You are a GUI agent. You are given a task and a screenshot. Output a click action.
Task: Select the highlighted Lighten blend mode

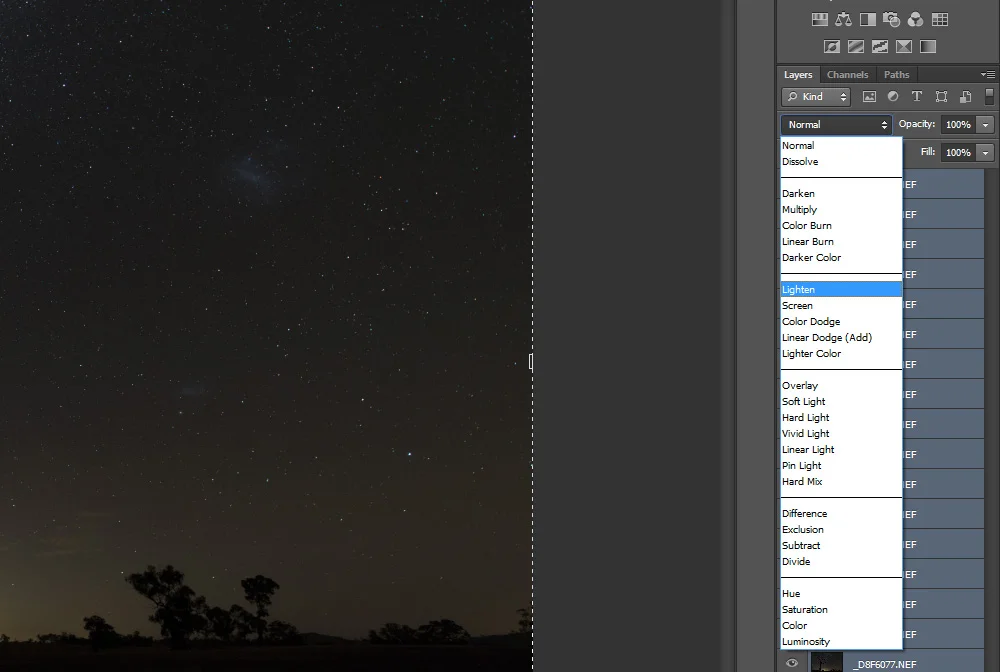click(x=841, y=289)
